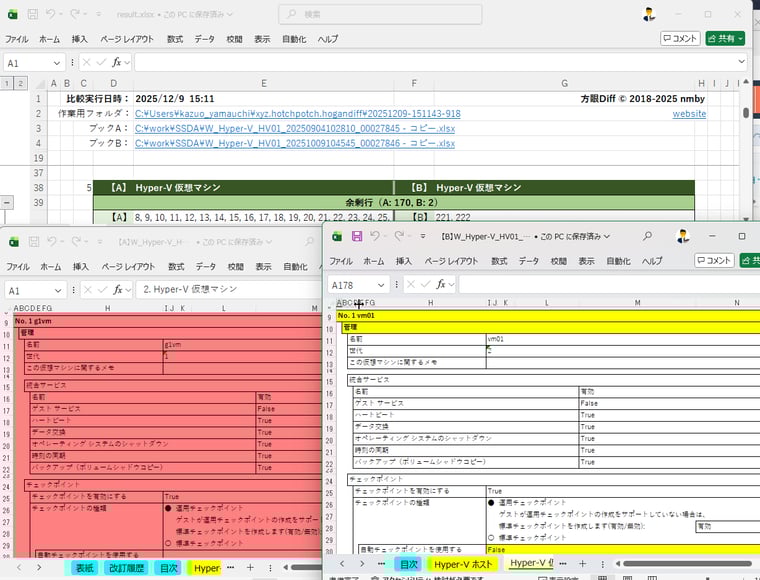Open ヘルプ tab in Book B window
This screenshot has width=760, height=580.
pyautogui.click(x=652, y=261)
